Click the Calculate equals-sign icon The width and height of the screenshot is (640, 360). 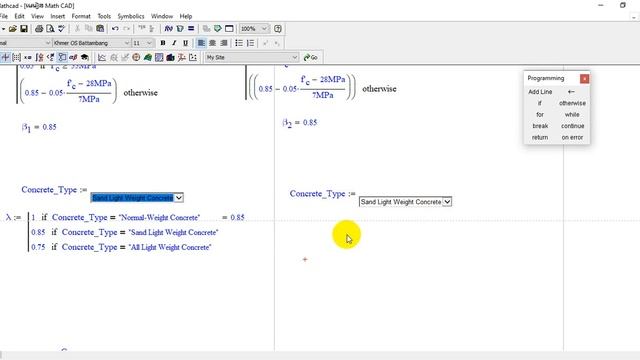[191, 29]
